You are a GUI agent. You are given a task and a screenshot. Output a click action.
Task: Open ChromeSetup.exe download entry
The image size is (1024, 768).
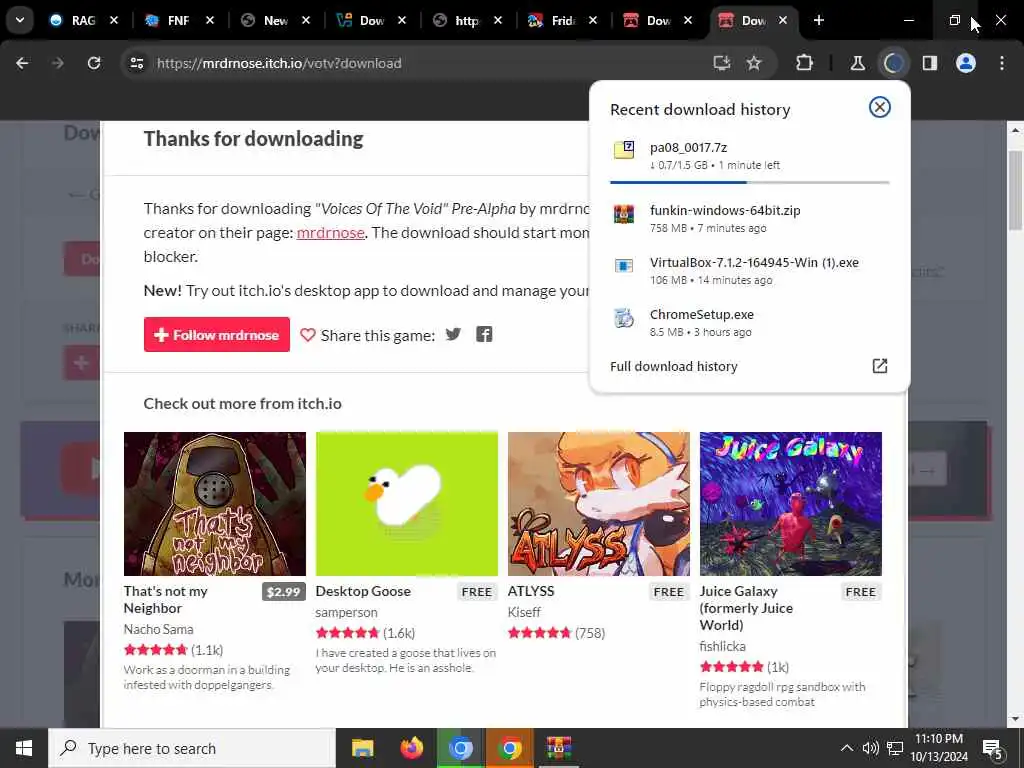(x=749, y=323)
